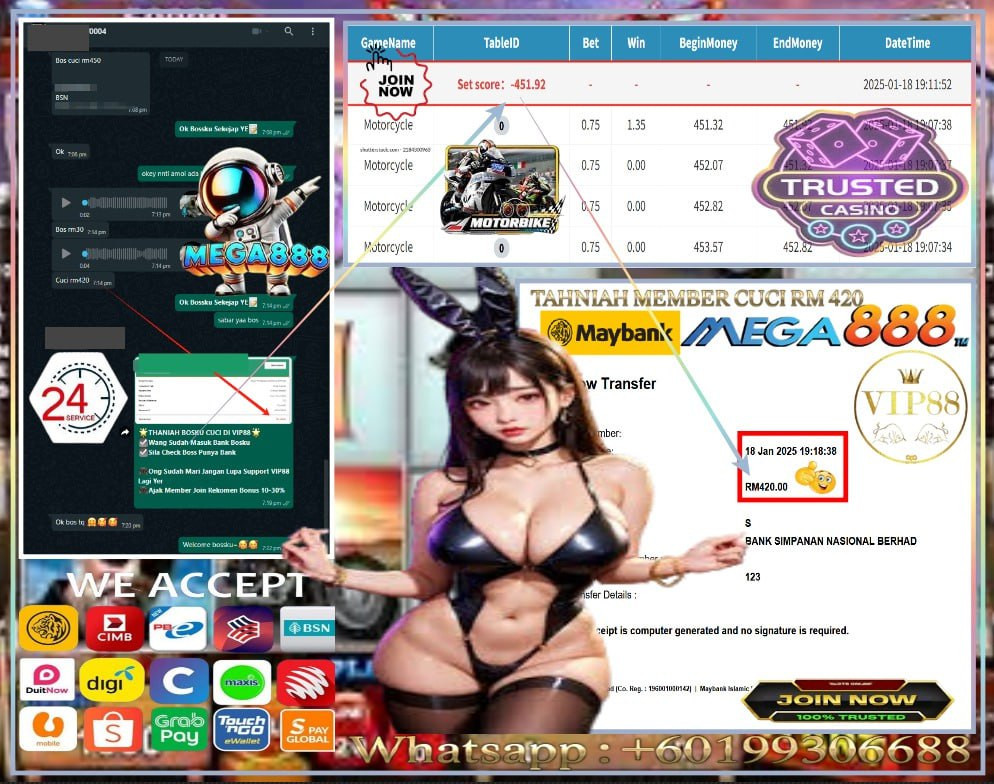
Task: Tap the red Hotlink swirl icon
Action: (306, 683)
